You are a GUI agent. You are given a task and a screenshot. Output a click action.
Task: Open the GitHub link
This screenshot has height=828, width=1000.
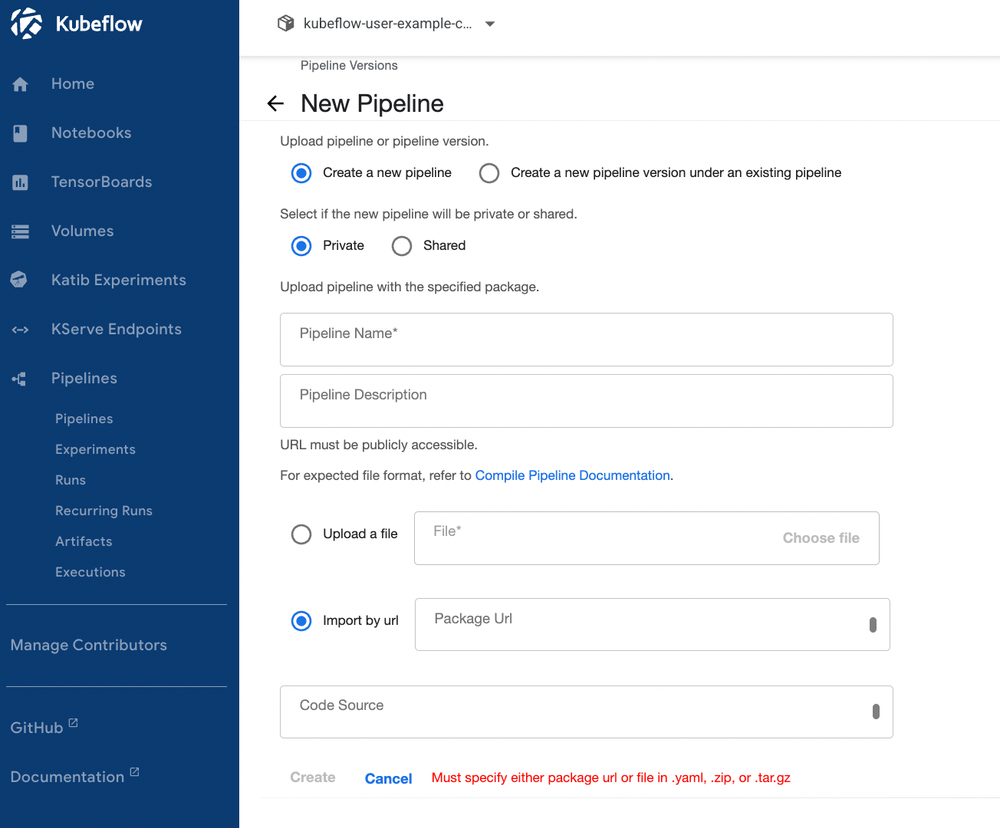click(x=36, y=727)
